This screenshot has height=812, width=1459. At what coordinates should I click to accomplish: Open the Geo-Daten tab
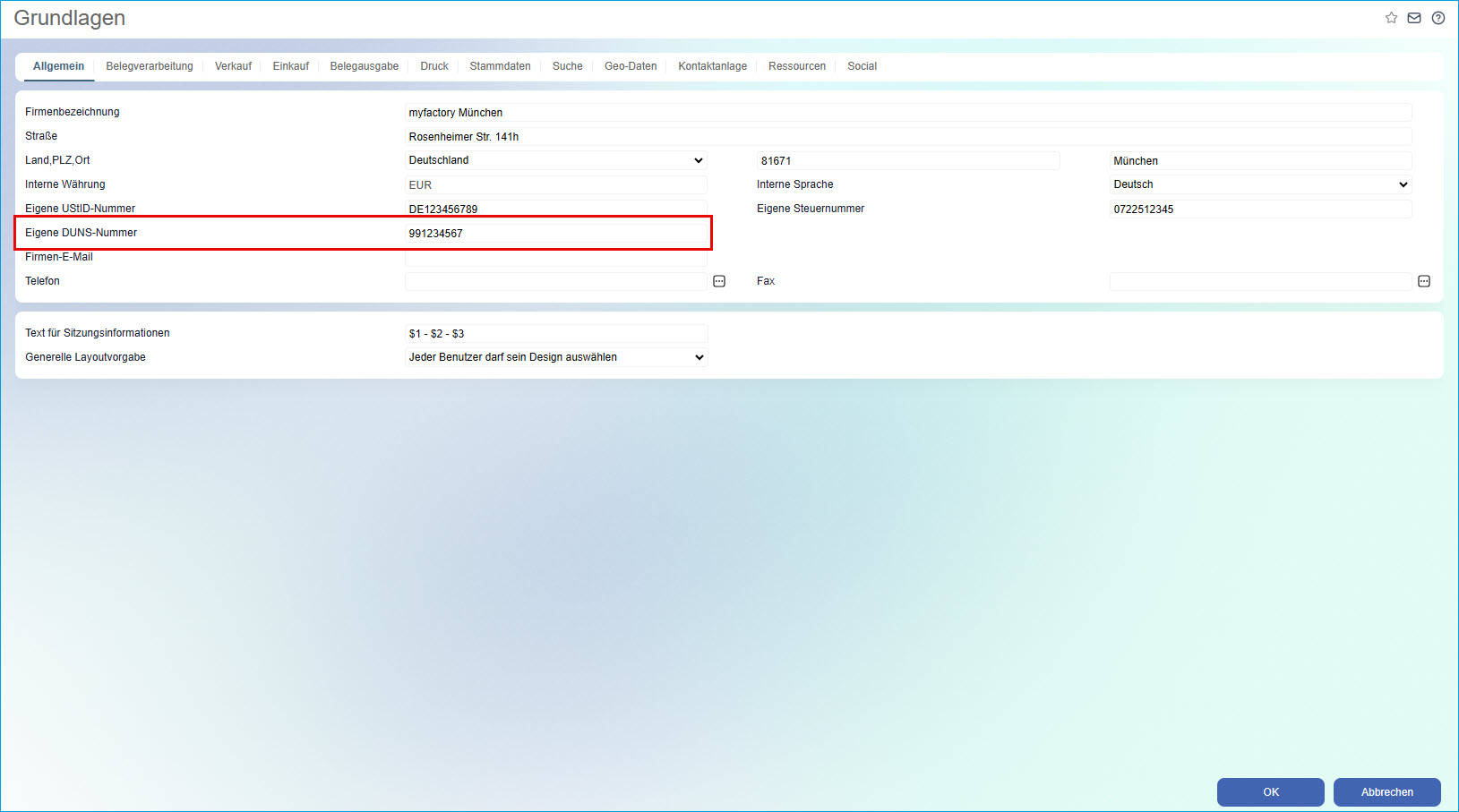631,66
